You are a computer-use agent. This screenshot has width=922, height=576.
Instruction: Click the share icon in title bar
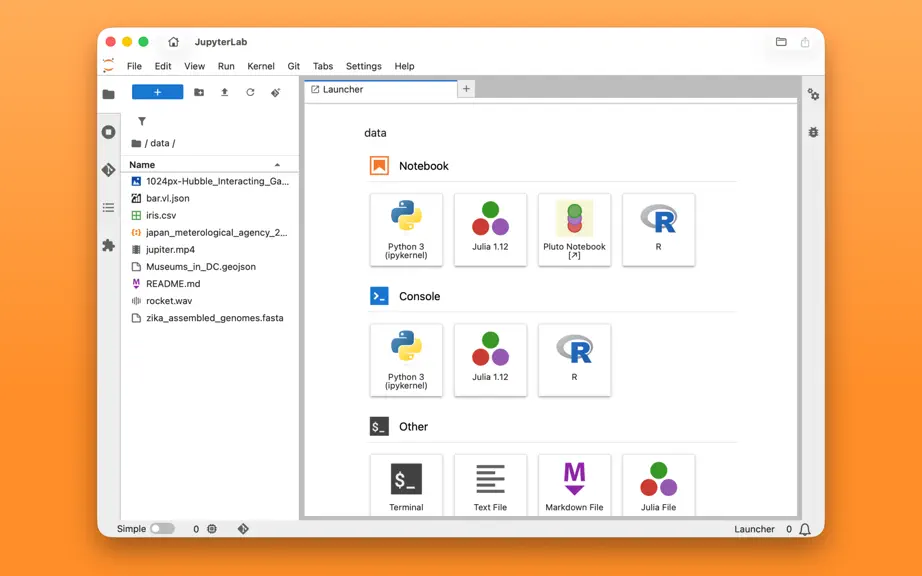[805, 42]
